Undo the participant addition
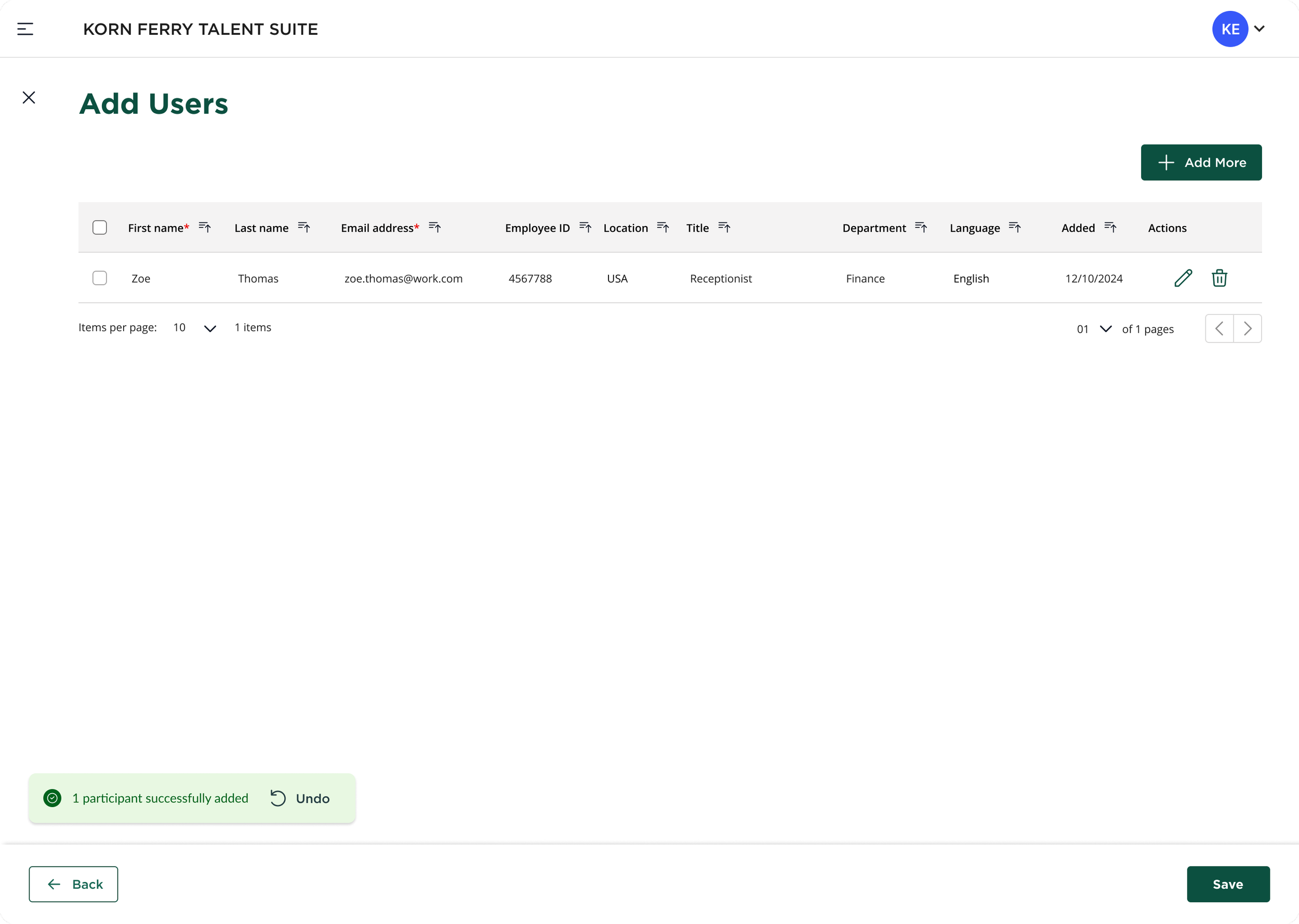Image resolution: width=1299 pixels, height=924 pixels. point(300,798)
